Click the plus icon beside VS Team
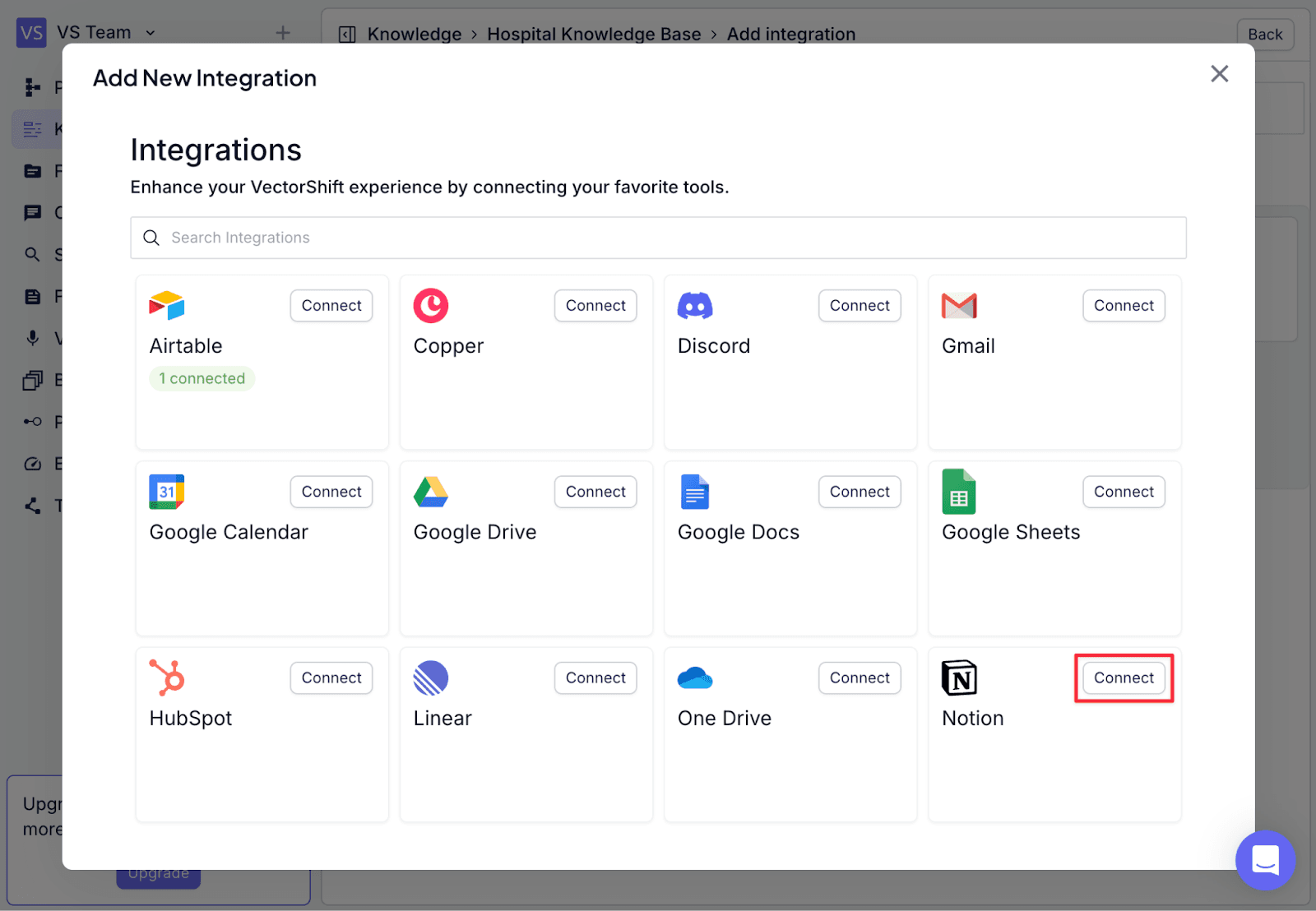1316x911 pixels. [x=283, y=33]
